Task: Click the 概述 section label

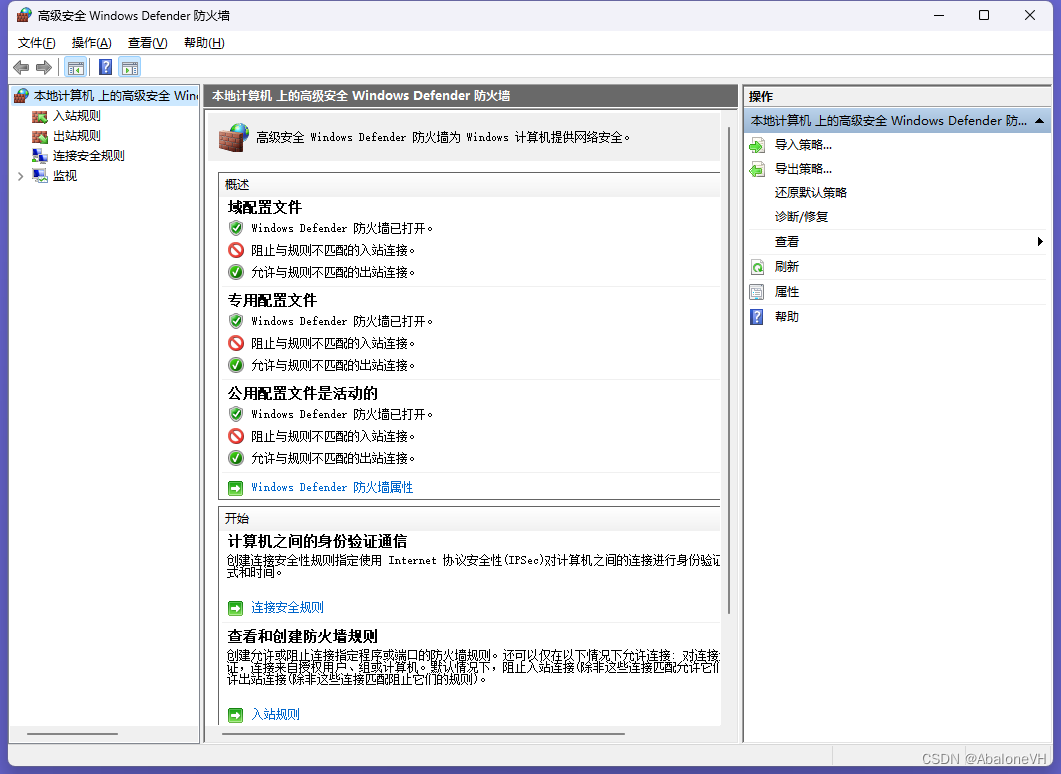Action: 237,185
